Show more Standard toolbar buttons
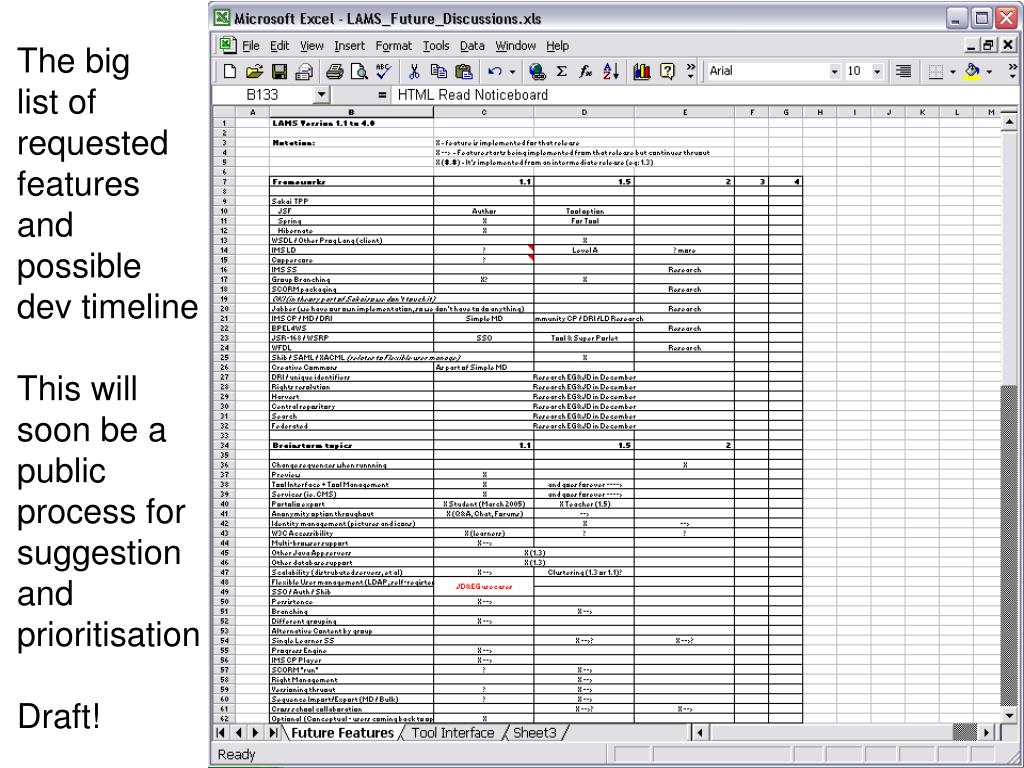The width and height of the screenshot is (1024, 768). [691, 71]
